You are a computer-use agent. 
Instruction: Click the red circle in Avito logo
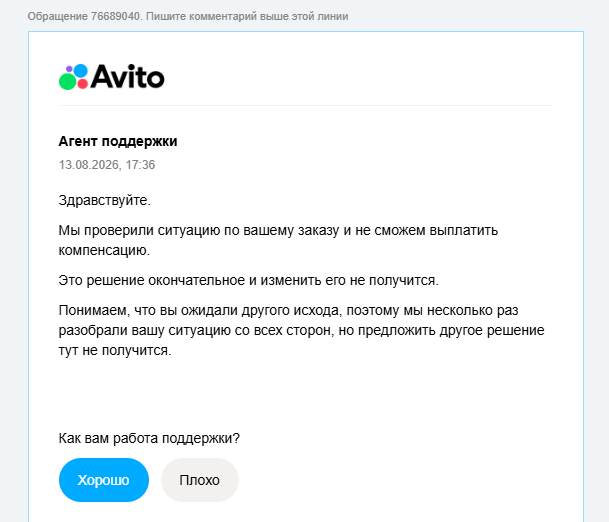tap(83, 84)
